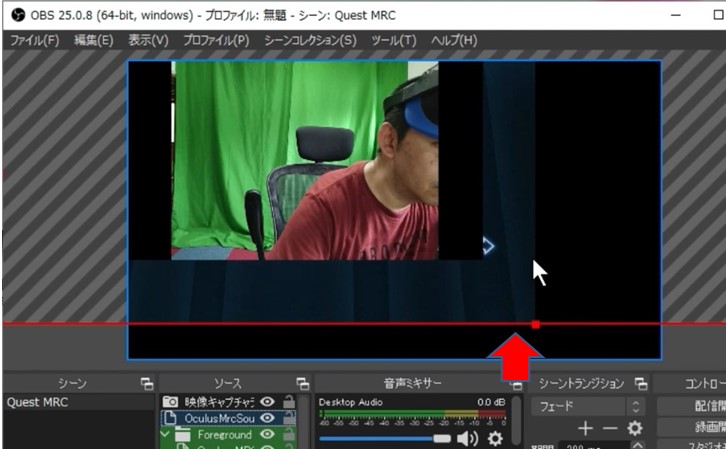Select the Foreground group row
The width and height of the screenshot is (726, 449).
pos(229,435)
